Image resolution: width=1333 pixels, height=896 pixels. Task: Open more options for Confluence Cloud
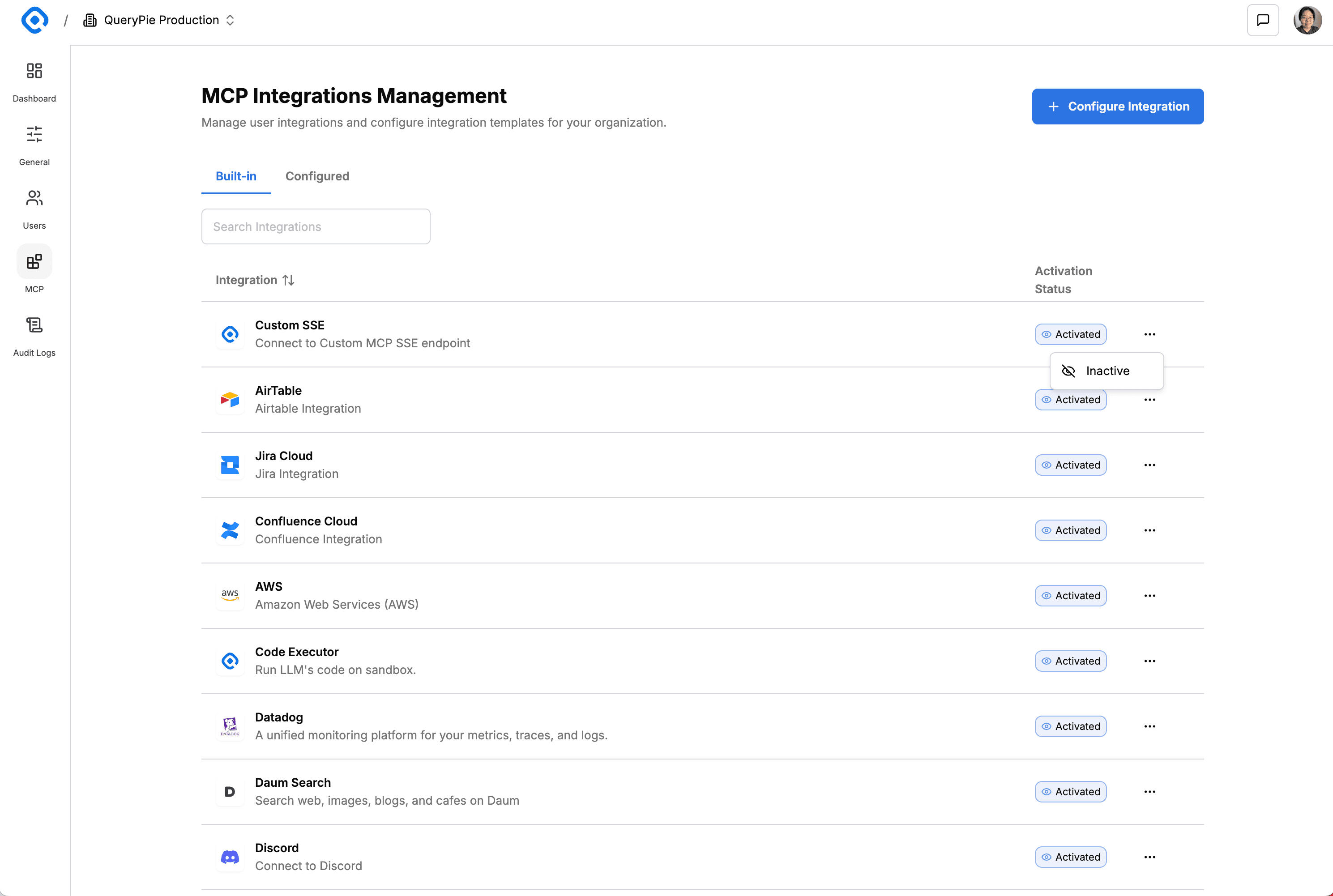coord(1149,530)
